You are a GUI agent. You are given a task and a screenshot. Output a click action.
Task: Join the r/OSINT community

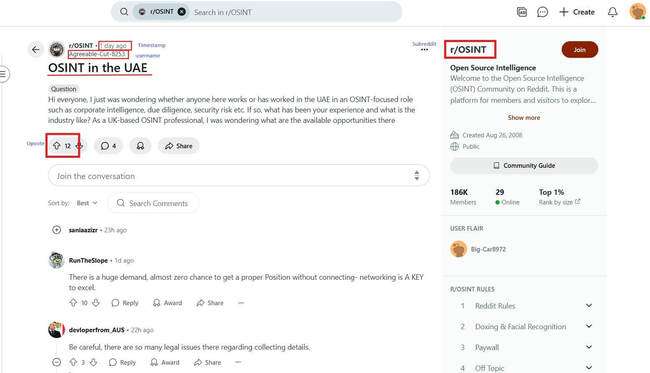click(580, 50)
